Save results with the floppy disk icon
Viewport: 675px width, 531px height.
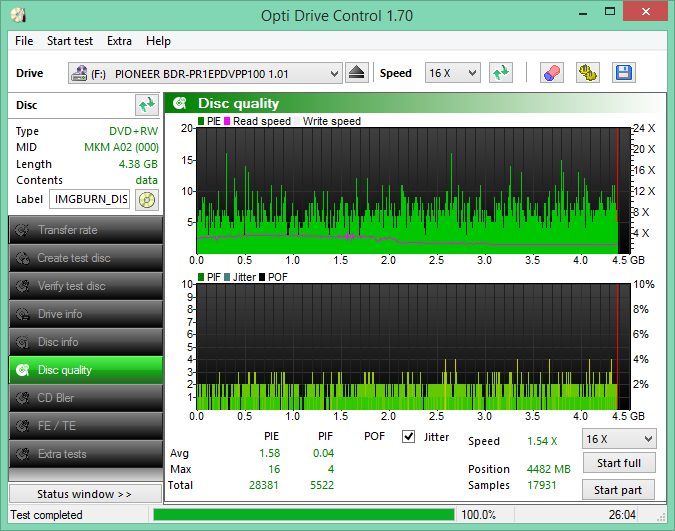click(x=624, y=73)
